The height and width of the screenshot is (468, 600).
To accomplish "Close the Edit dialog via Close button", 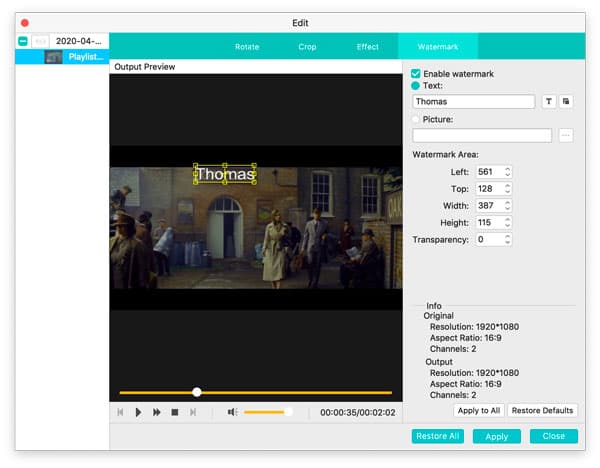I will 553,436.
